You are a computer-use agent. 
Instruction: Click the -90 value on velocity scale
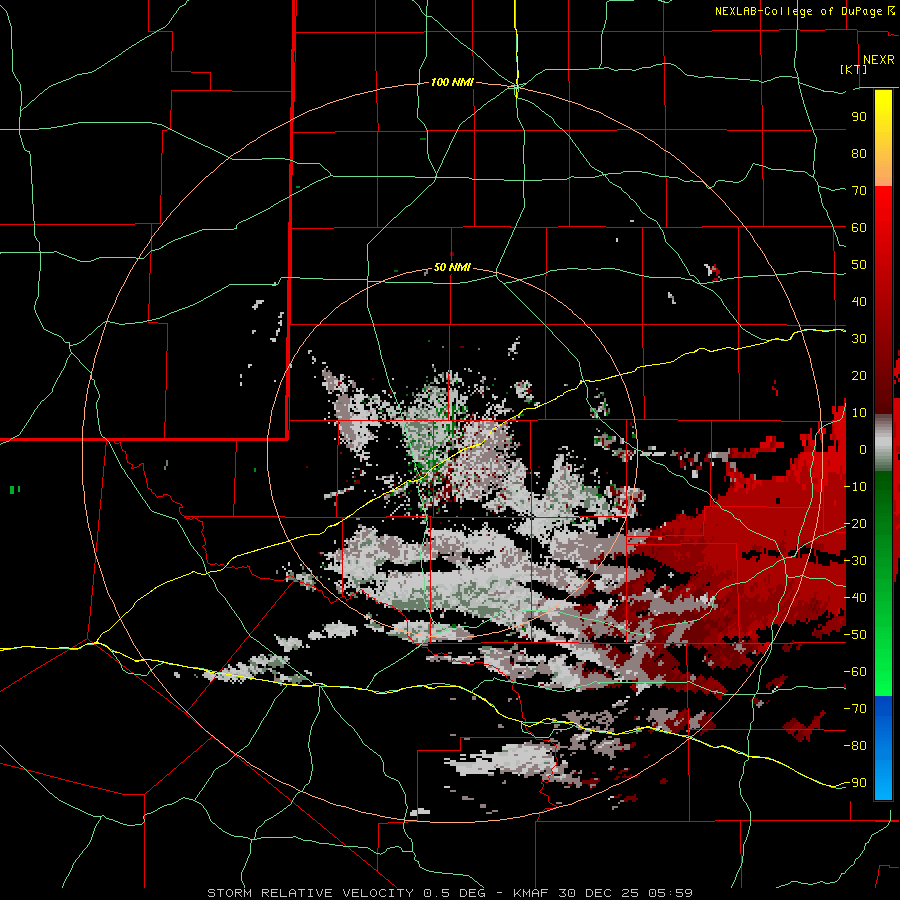(855, 783)
